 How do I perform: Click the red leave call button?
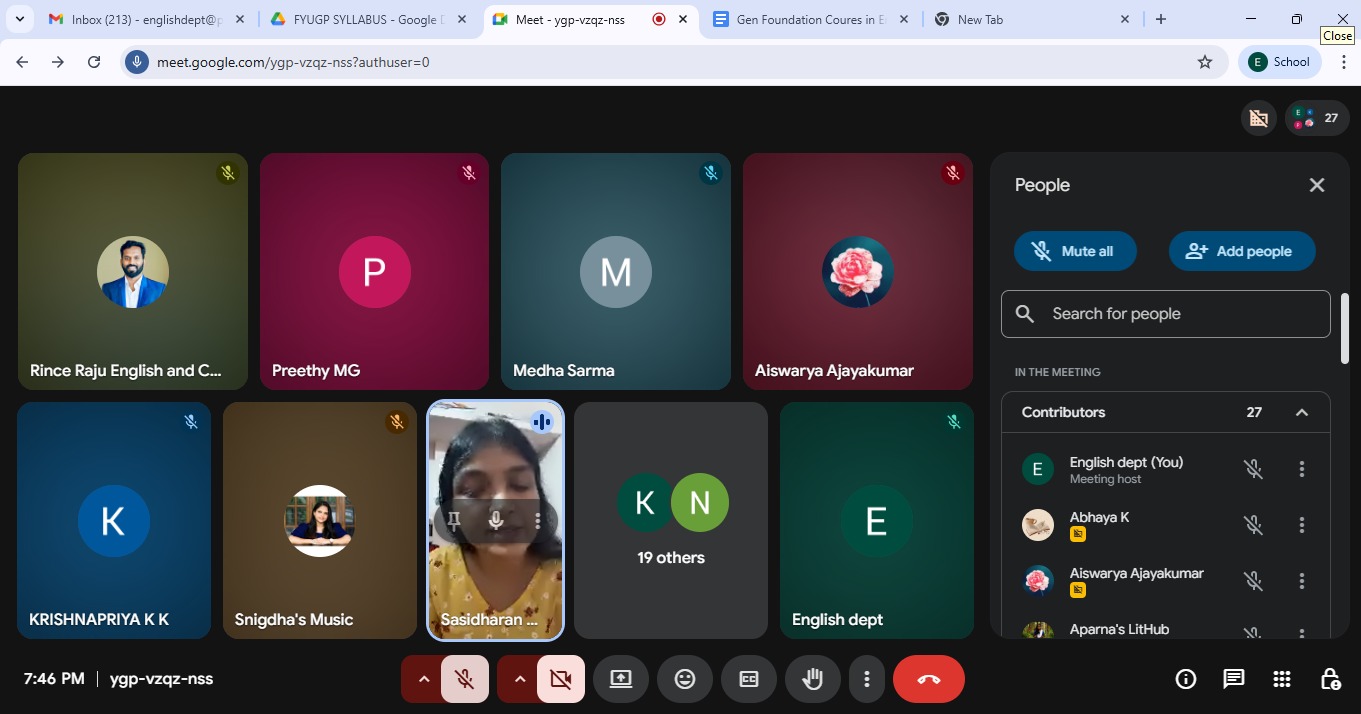pos(928,679)
